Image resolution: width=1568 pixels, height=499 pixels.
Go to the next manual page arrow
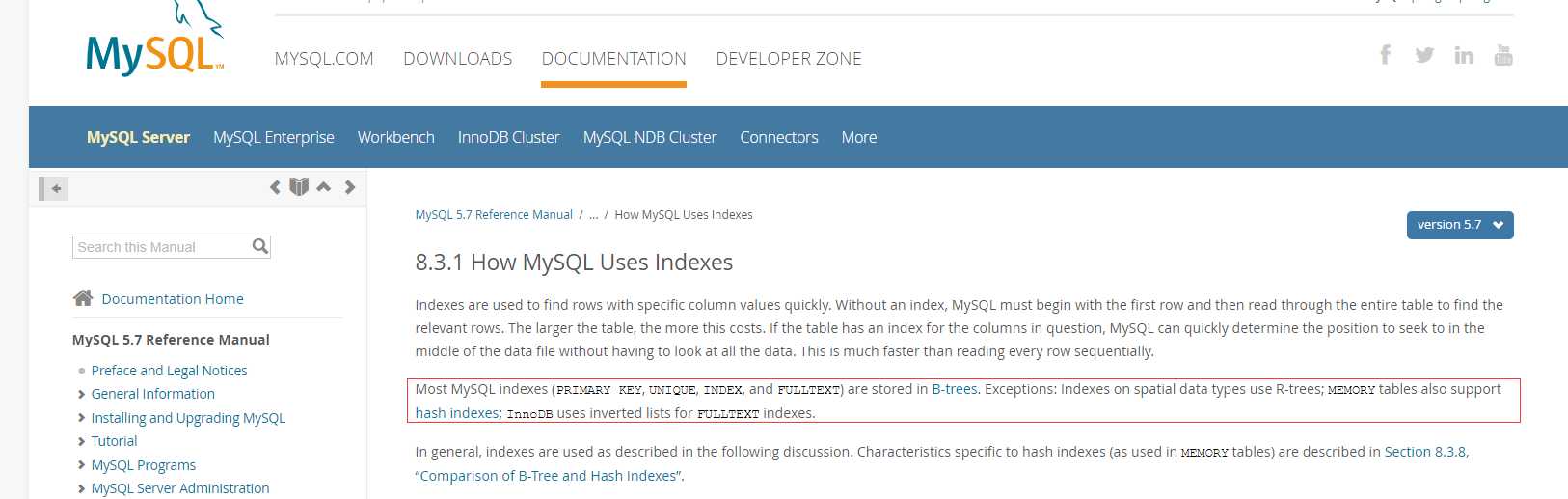(x=350, y=187)
